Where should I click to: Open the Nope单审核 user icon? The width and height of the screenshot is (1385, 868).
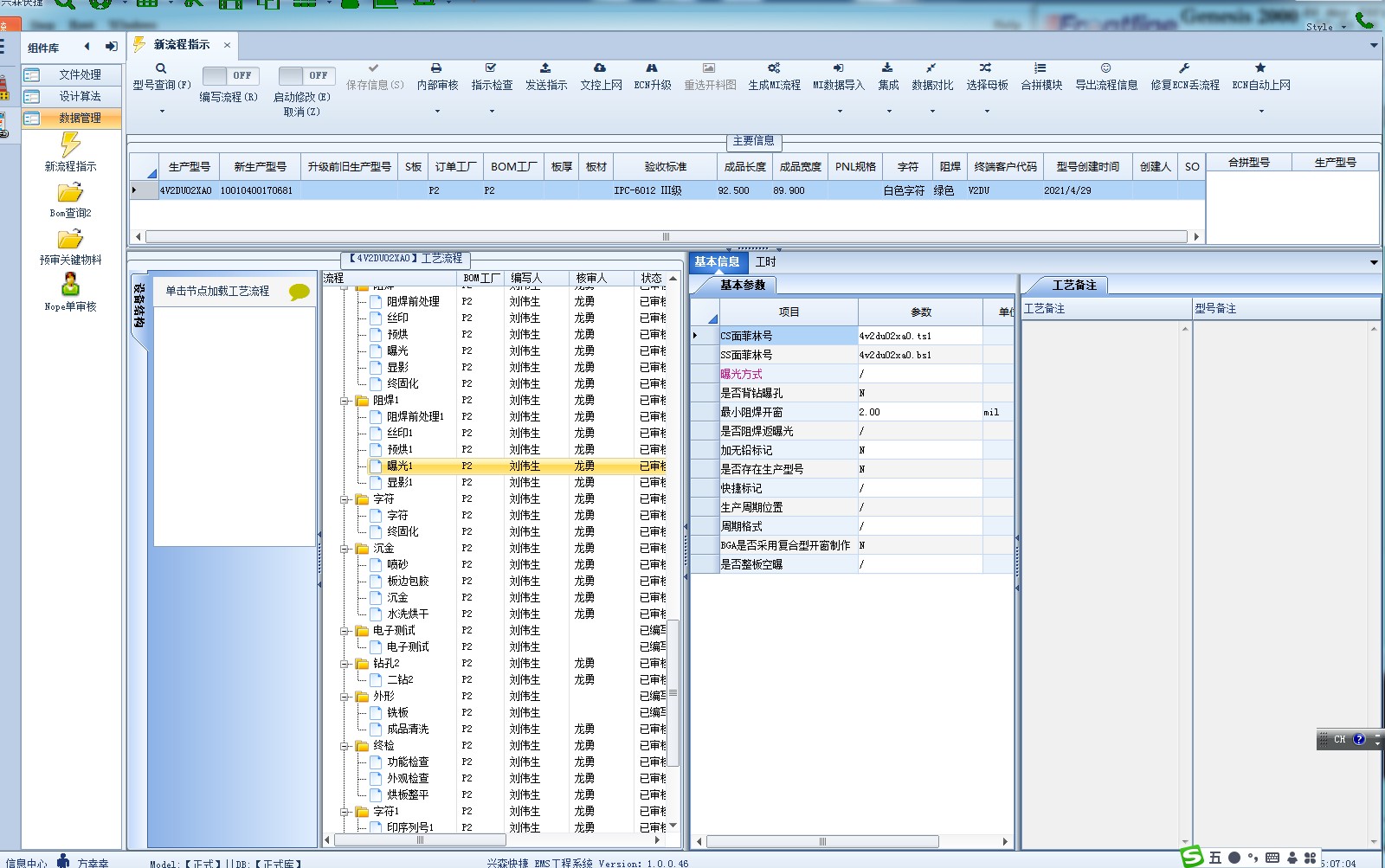70,285
